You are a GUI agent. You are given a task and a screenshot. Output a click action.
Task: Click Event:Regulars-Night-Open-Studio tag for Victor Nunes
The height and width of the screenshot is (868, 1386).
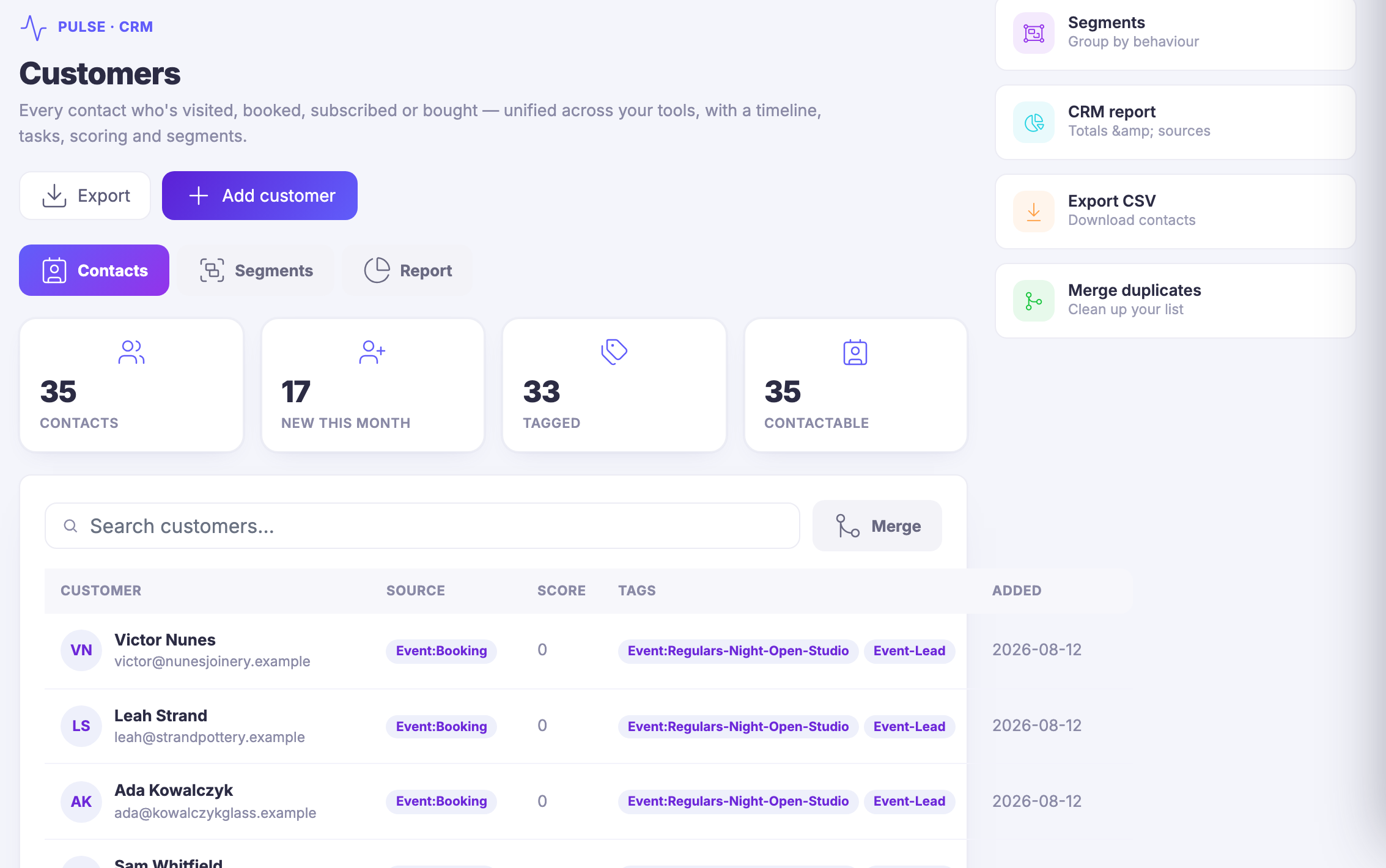coord(738,651)
